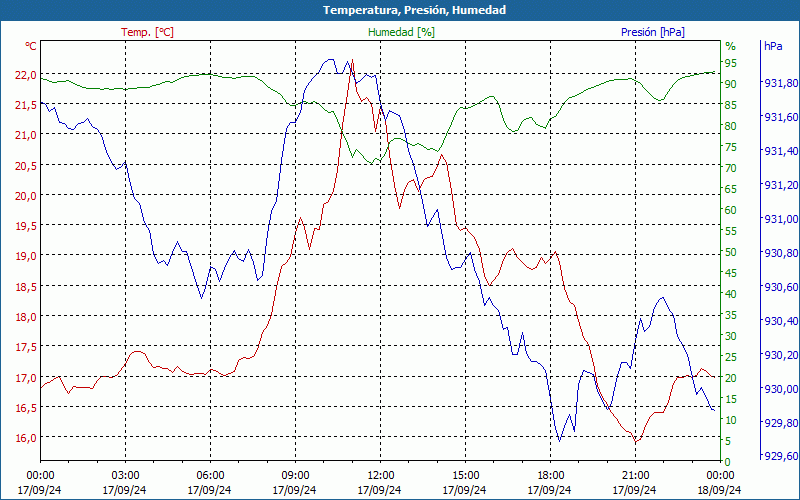This screenshot has width=800, height=500.
Task: Click the chart title 'Temperatura, Presión, Humedad'
Action: point(414,10)
